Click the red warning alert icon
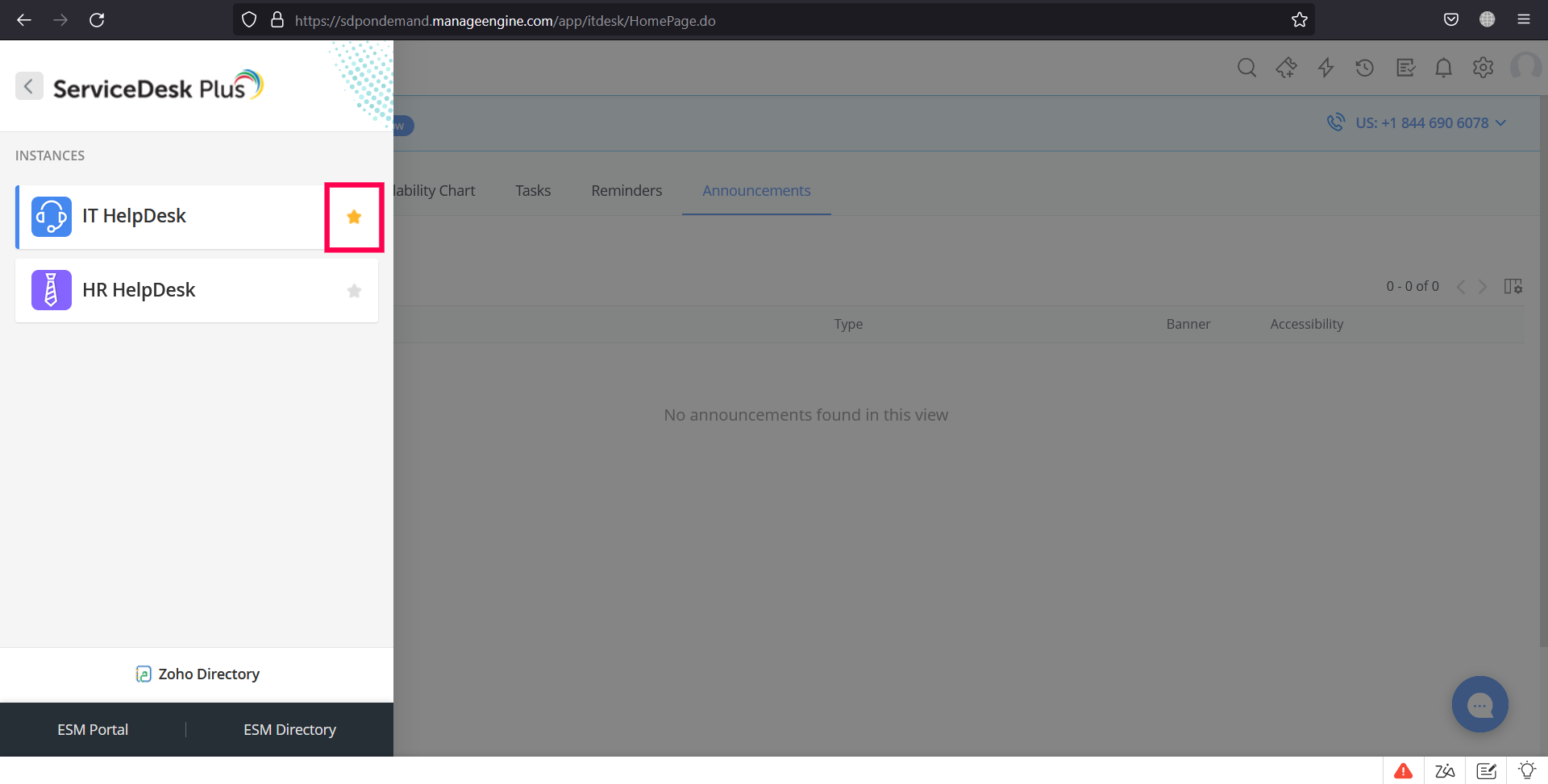This screenshot has height=784, width=1548. coord(1404,771)
